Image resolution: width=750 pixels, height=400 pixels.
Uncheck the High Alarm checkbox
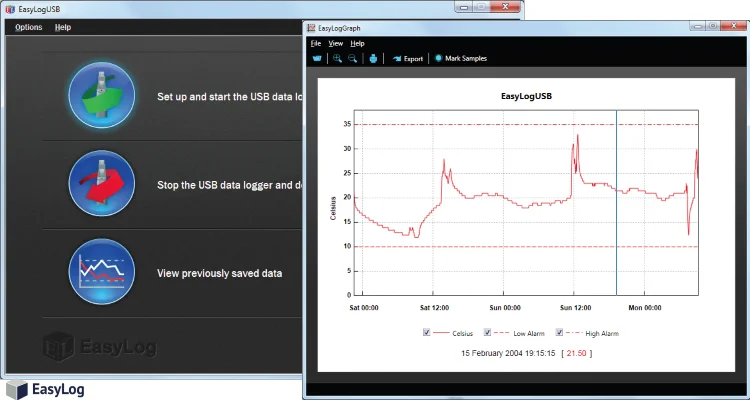point(559,333)
